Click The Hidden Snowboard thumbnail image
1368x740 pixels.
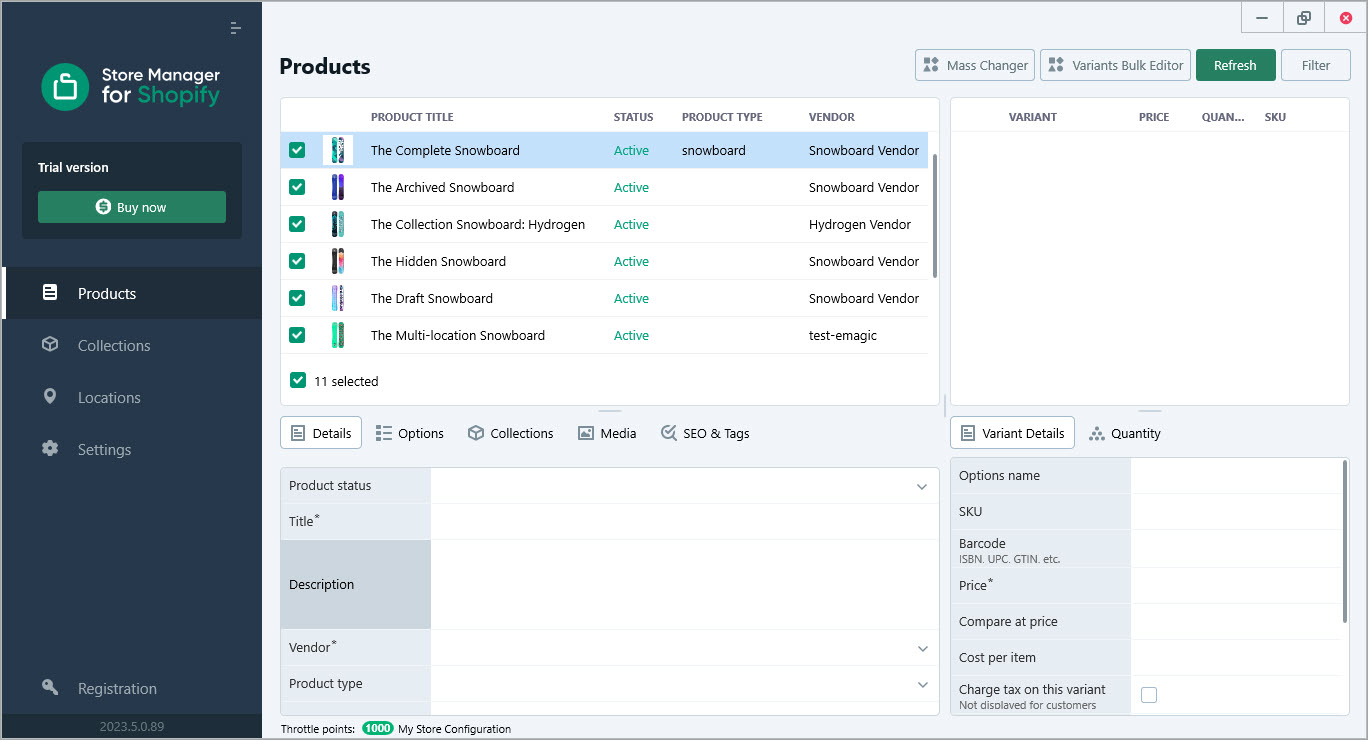(338, 261)
